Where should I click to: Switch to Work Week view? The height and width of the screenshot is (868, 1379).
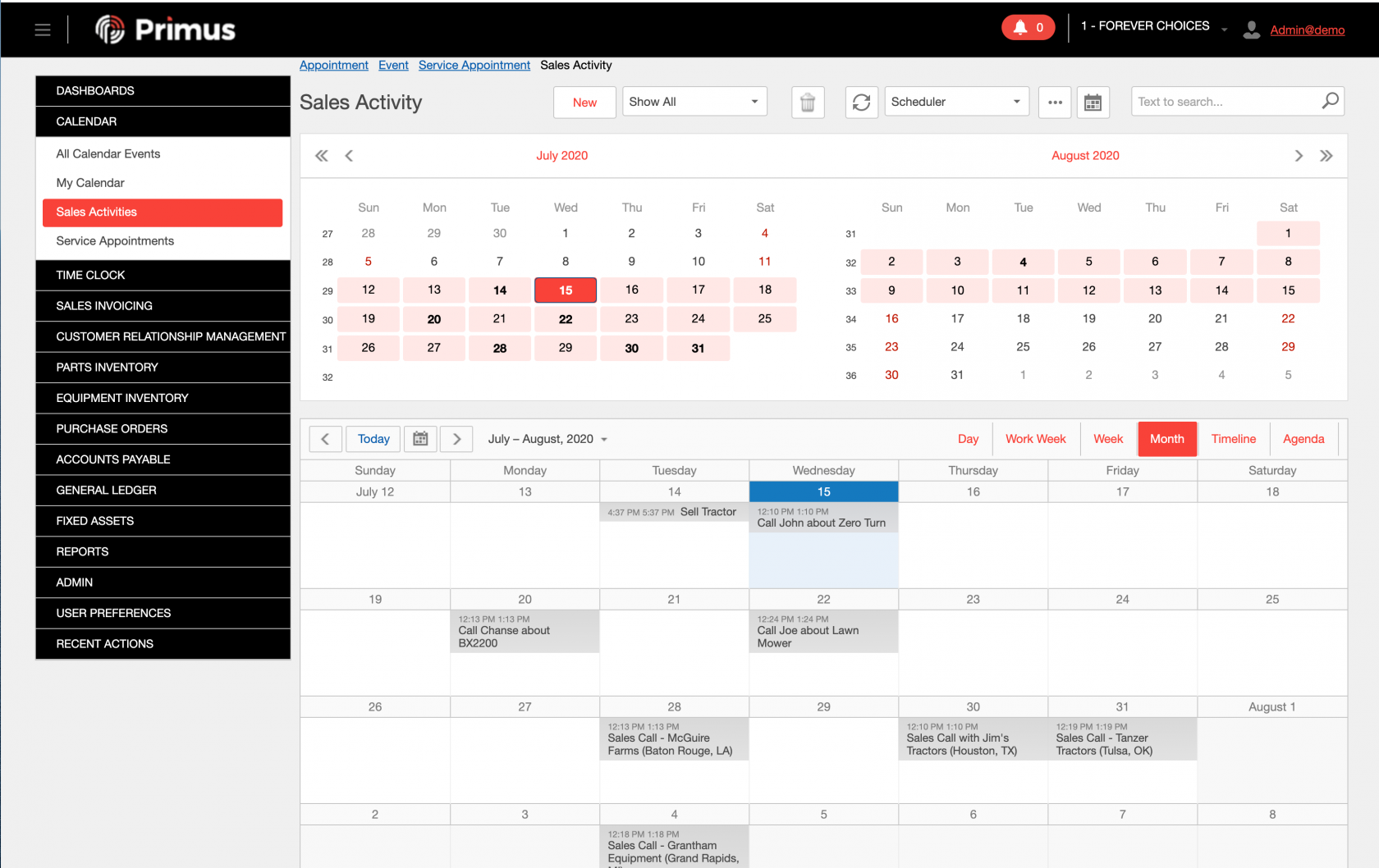[1035, 439]
